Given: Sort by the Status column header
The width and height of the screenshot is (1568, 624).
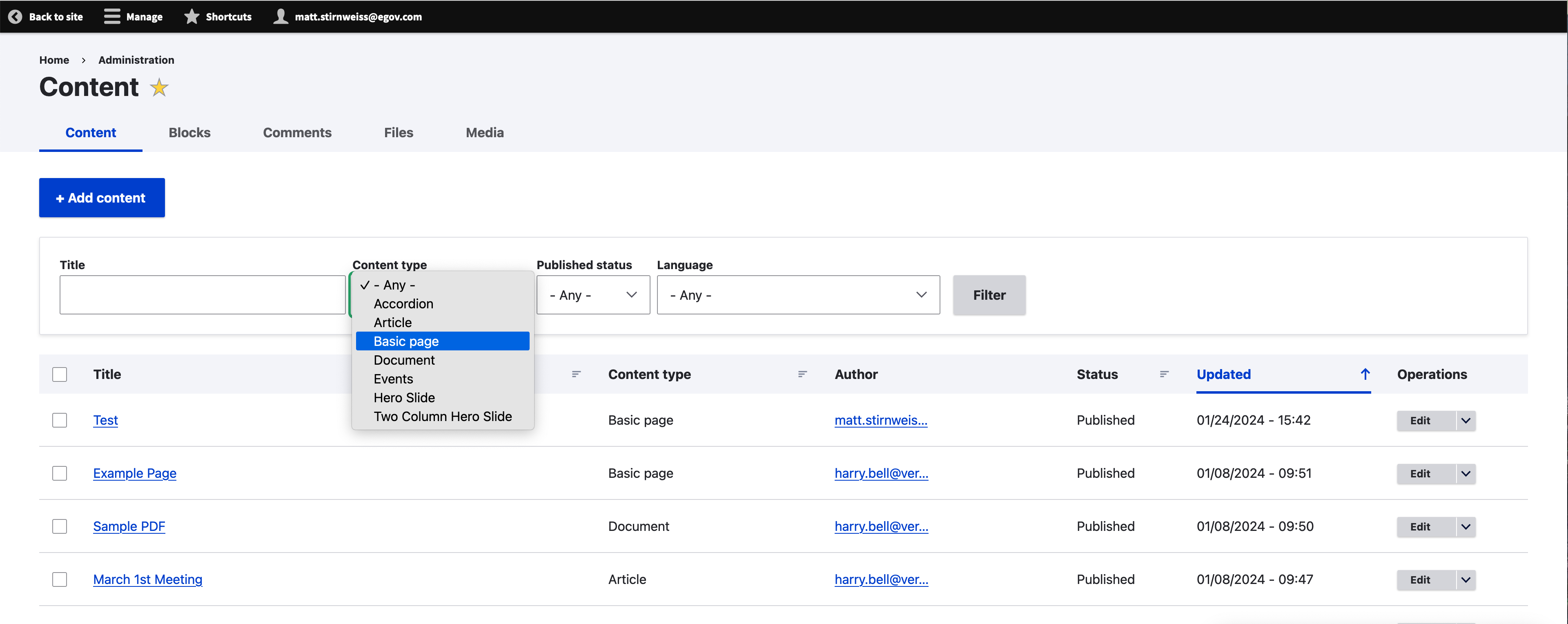Looking at the screenshot, I should (x=1097, y=374).
